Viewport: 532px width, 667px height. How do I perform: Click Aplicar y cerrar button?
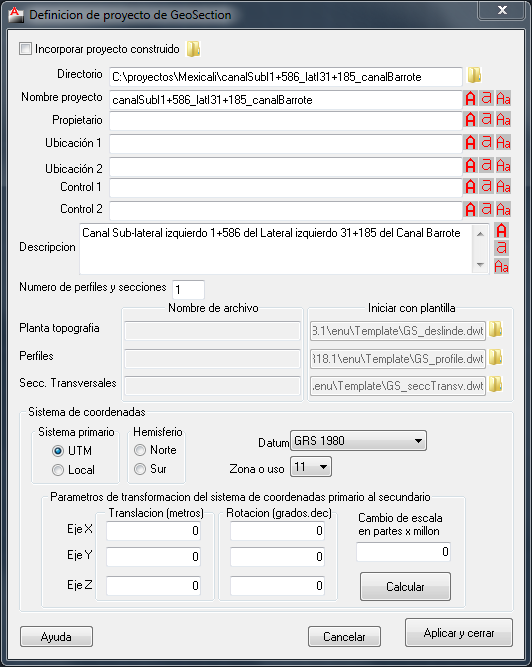pyautogui.click(x=459, y=633)
